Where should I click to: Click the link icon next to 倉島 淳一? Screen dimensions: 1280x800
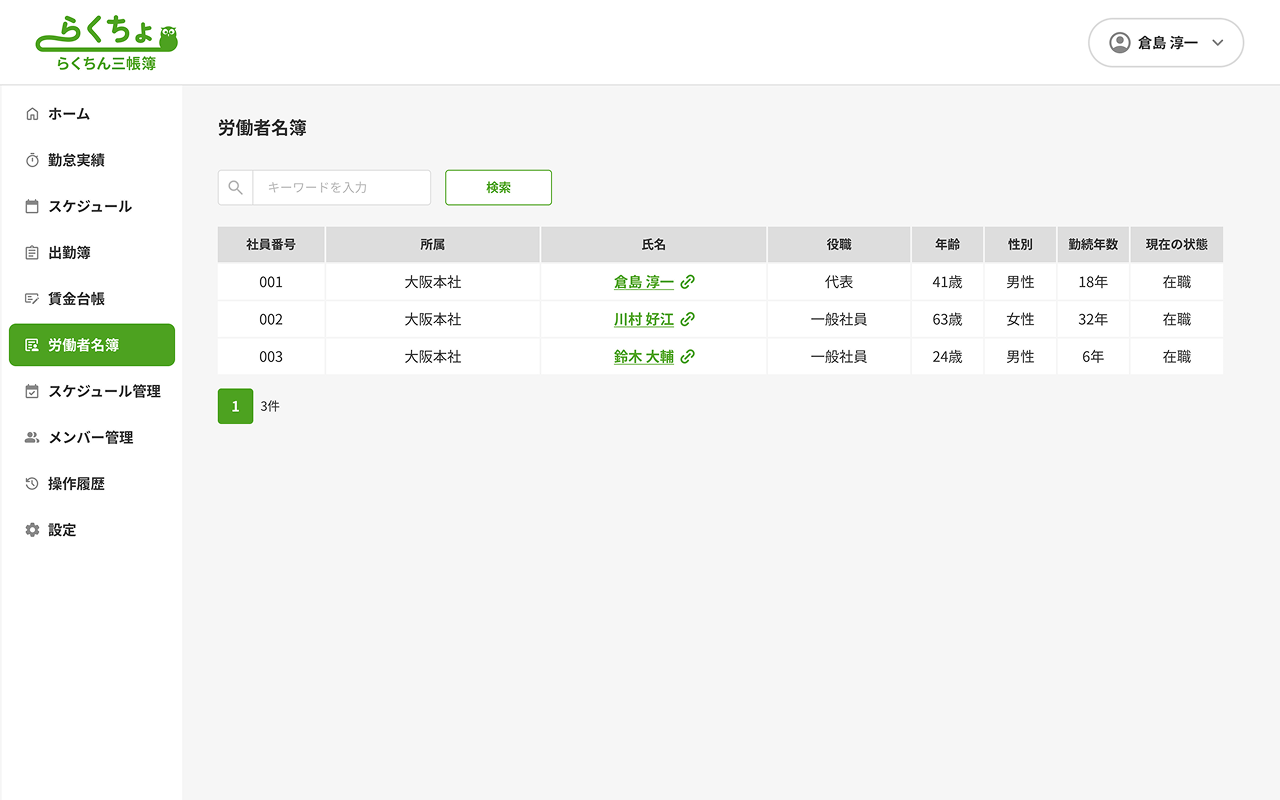pyautogui.click(x=687, y=283)
